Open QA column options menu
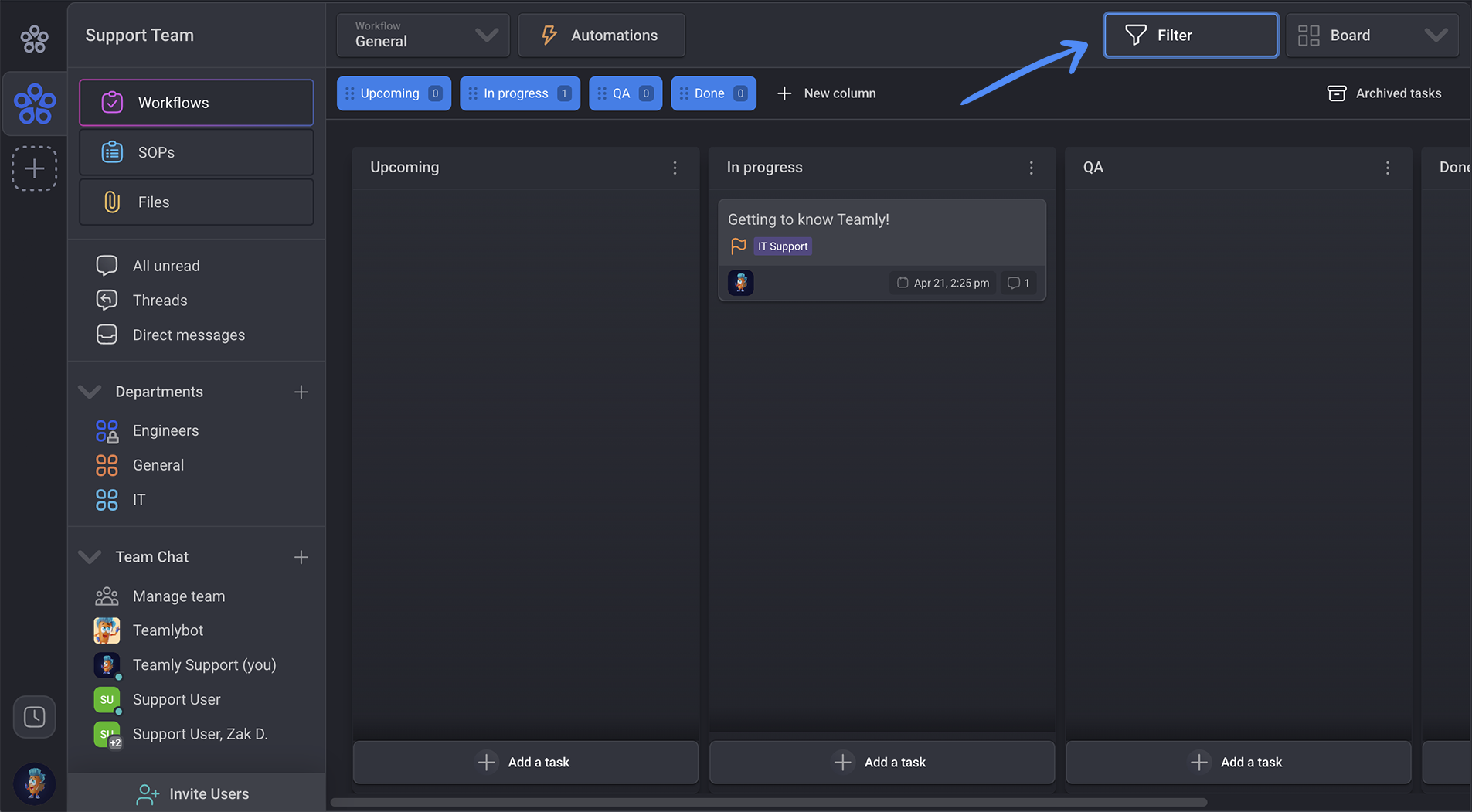1472x812 pixels. (x=1388, y=168)
